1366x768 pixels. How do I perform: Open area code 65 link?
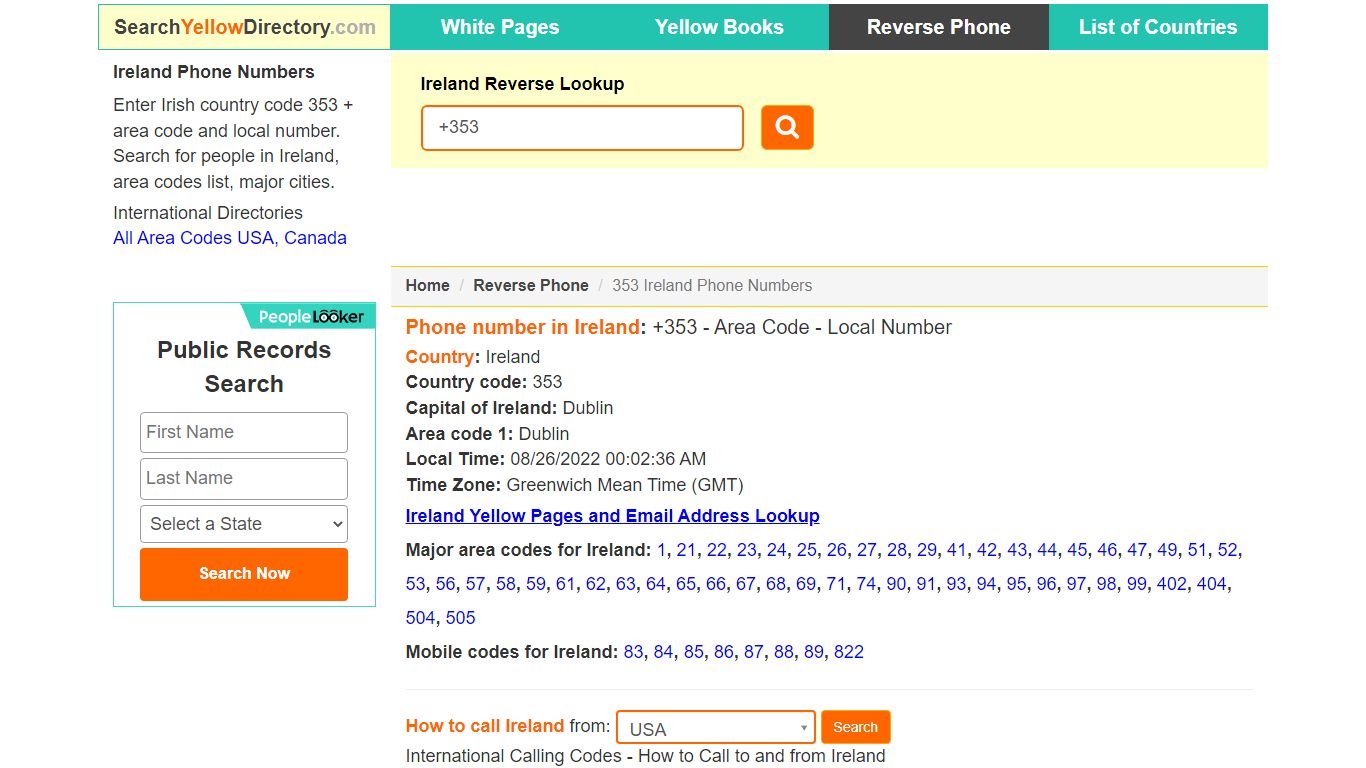[685, 584]
